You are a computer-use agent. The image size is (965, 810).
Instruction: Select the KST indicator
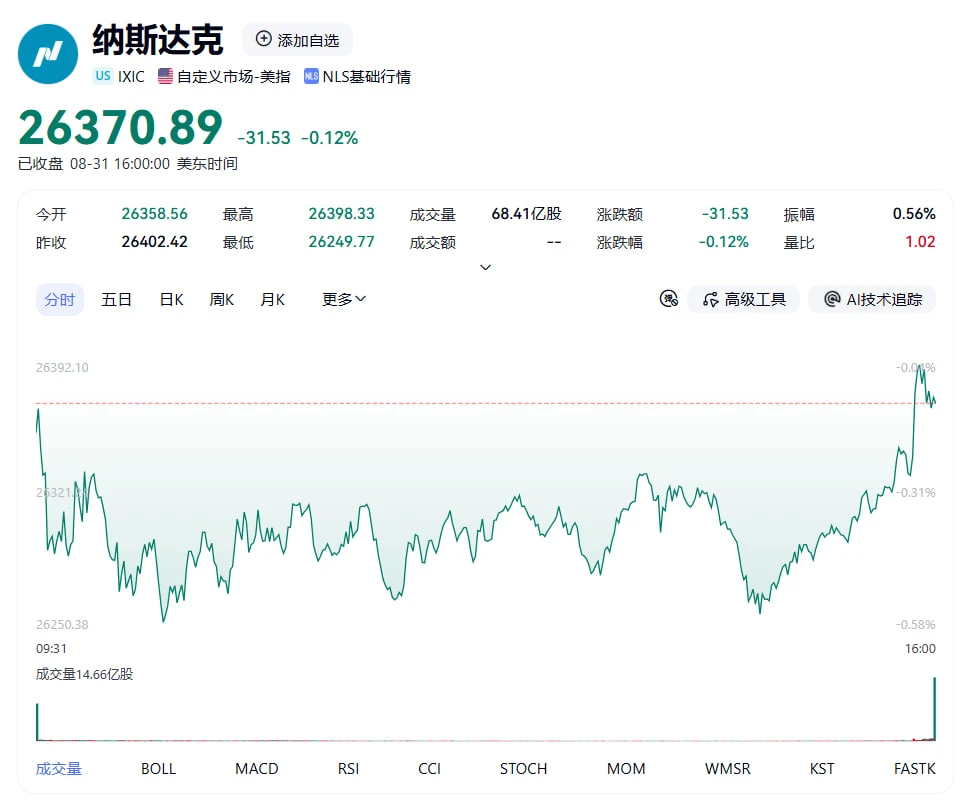coord(822,769)
